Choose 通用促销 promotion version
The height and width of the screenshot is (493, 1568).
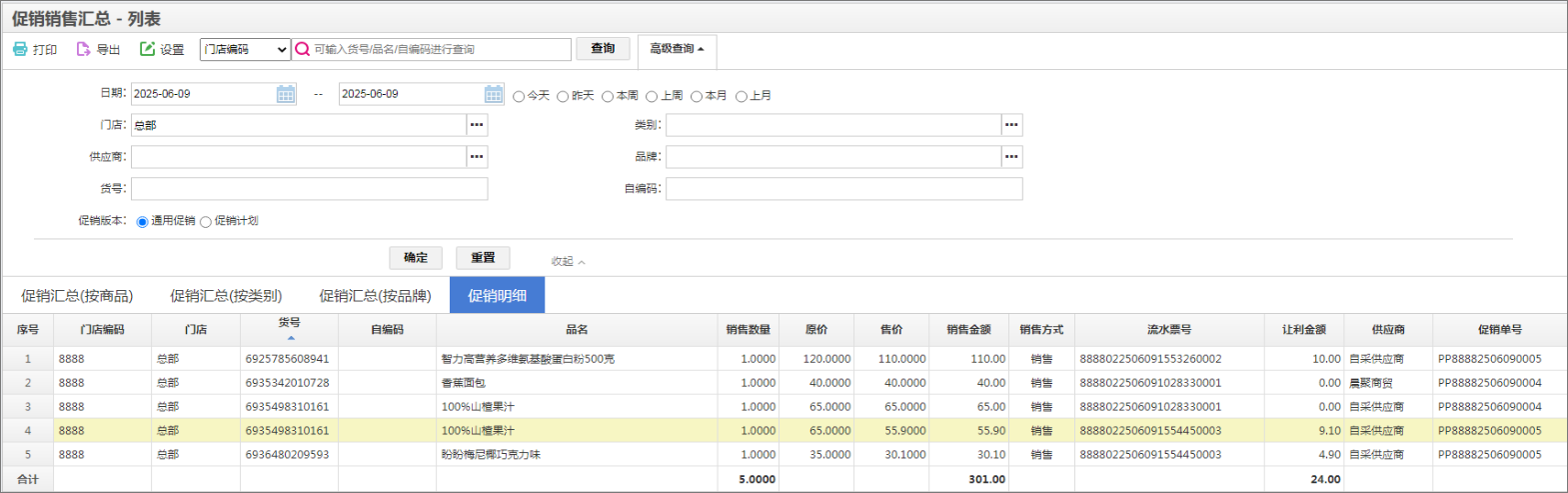click(x=142, y=222)
